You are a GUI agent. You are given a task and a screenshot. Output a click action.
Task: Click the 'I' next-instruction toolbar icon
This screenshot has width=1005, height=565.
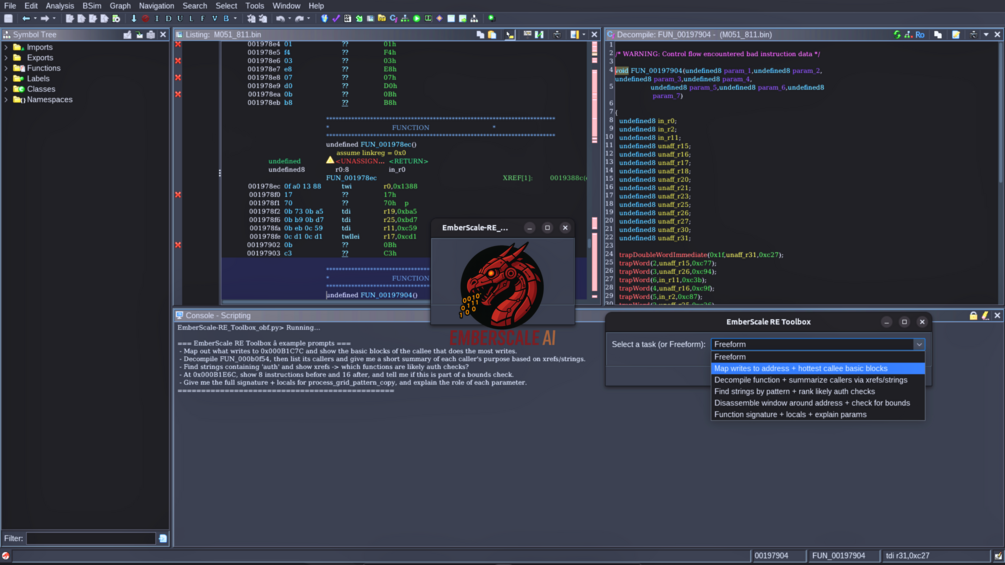pos(156,19)
